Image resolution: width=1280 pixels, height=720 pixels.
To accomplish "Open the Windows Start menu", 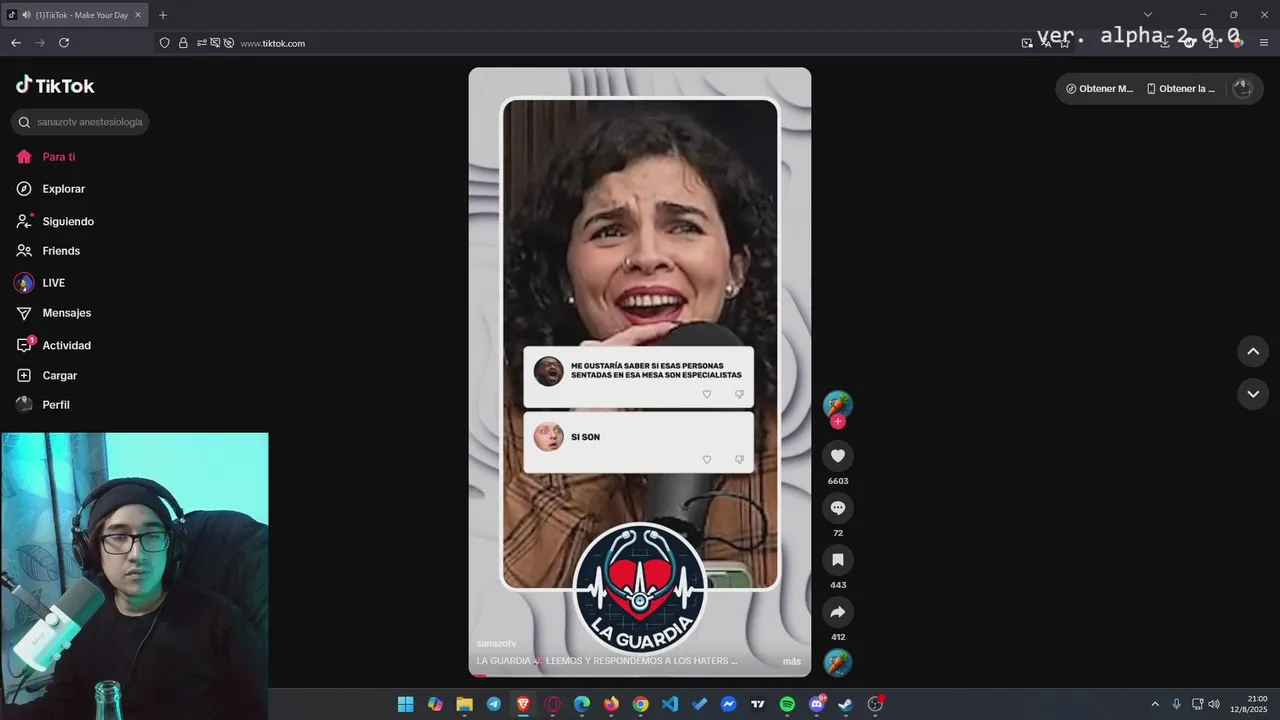I will pyautogui.click(x=405, y=704).
